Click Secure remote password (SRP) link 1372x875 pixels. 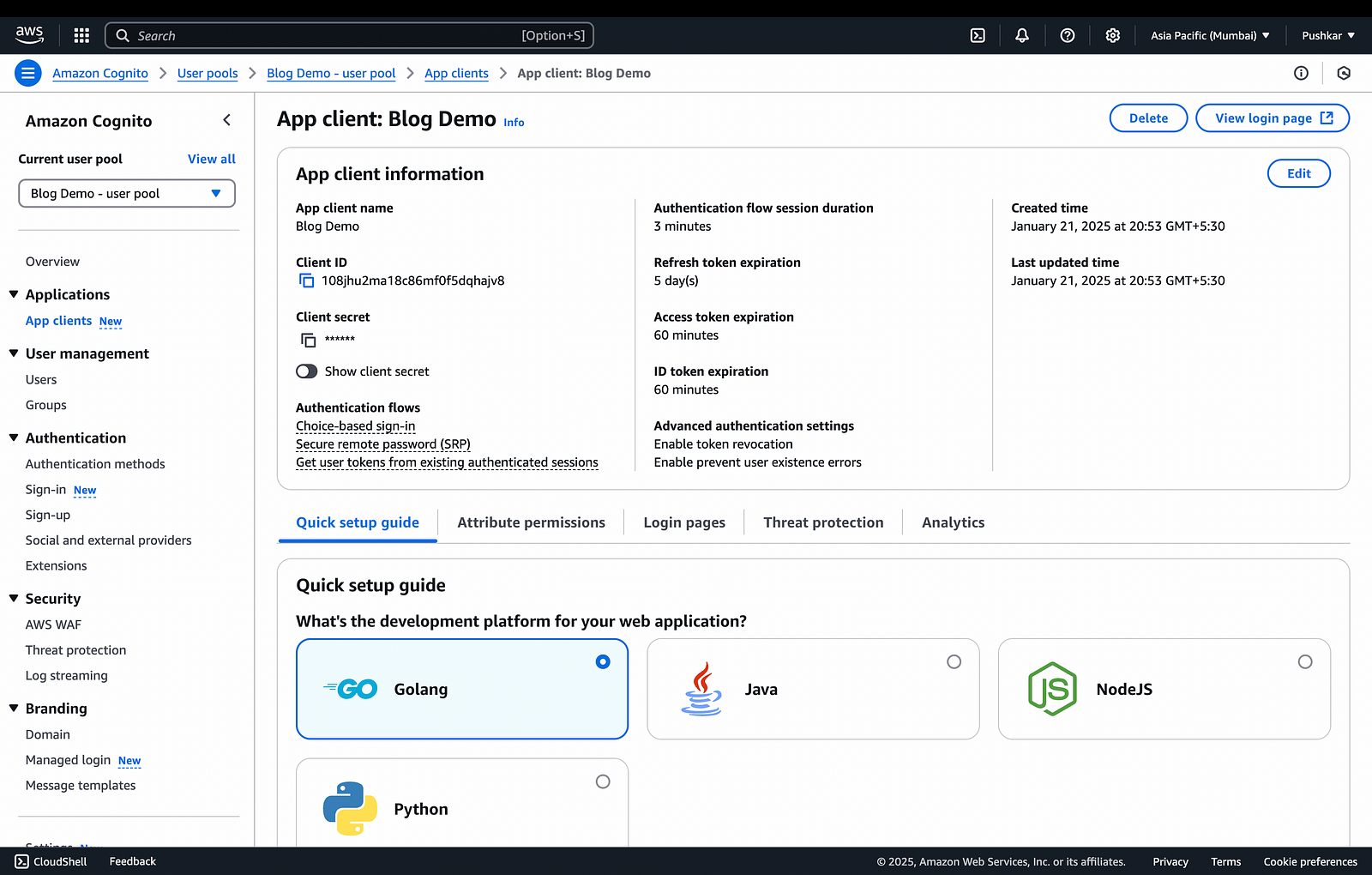pyautogui.click(x=382, y=444)
